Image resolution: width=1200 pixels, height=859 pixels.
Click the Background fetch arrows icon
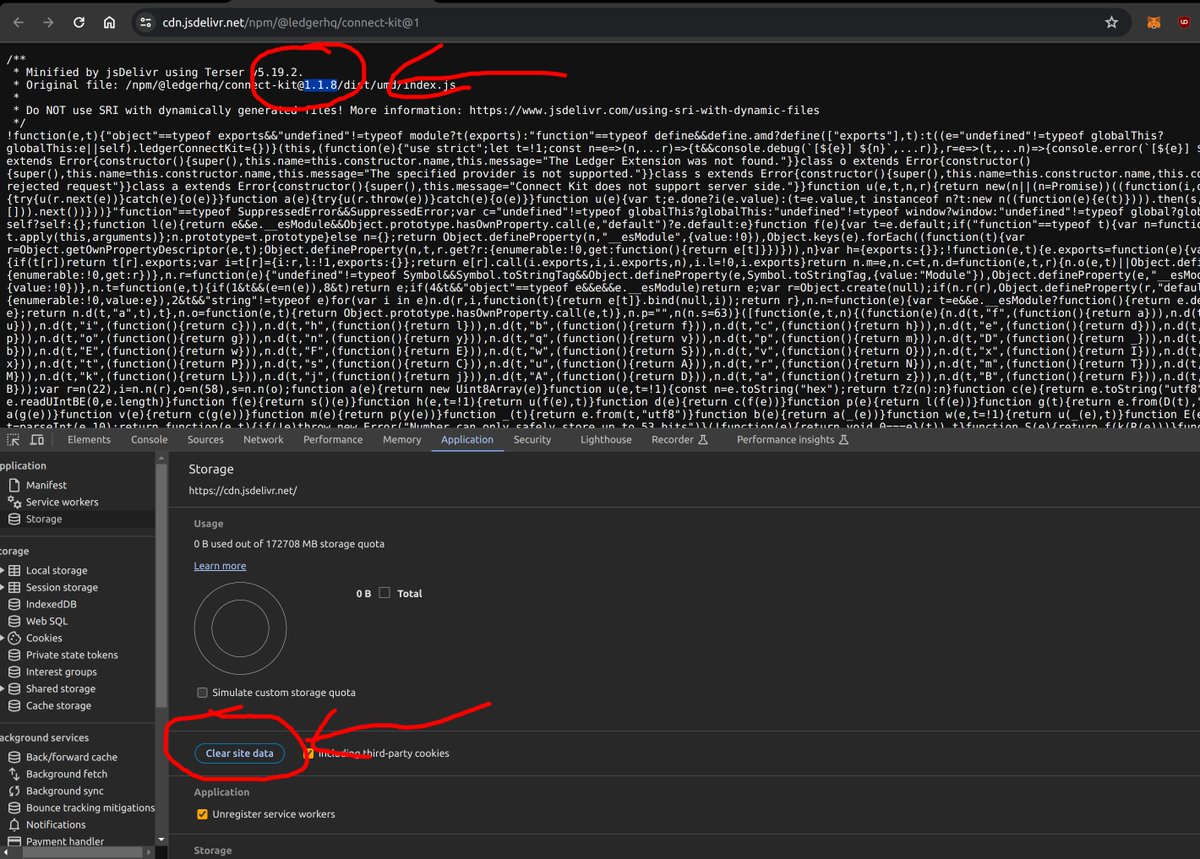click(x=14, y=774)
